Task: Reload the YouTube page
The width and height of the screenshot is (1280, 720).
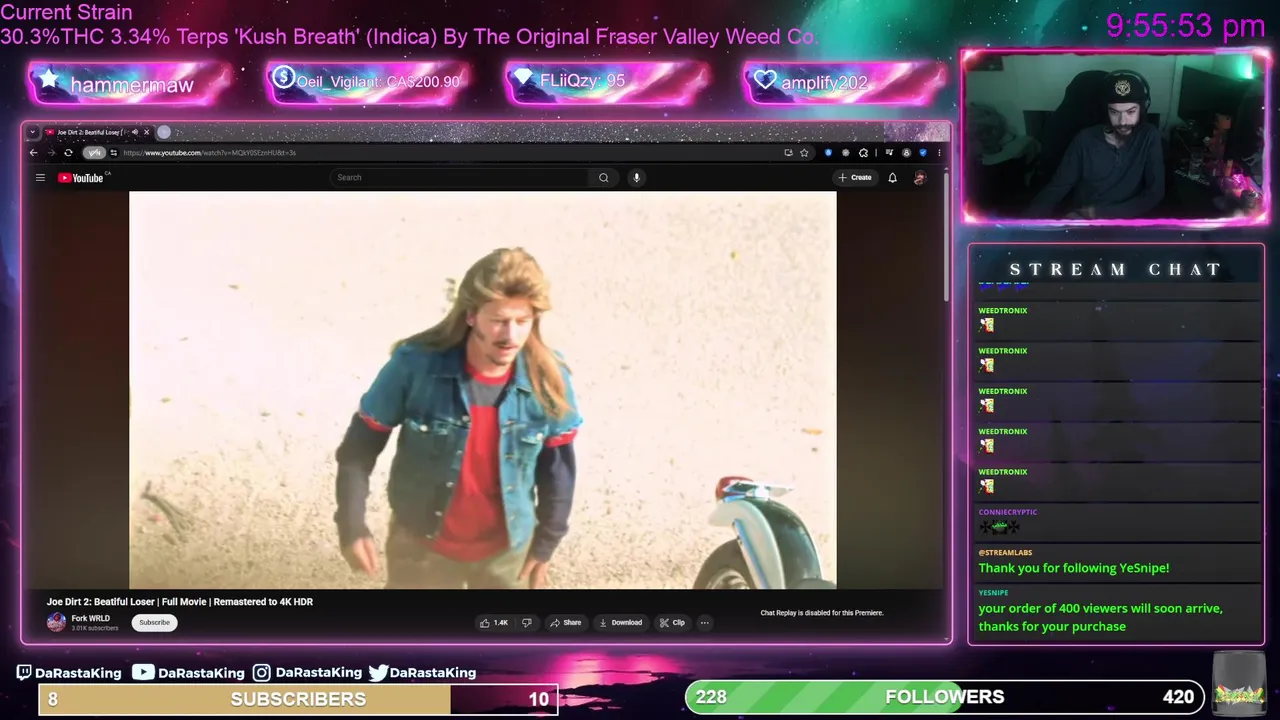Action: 68,153
